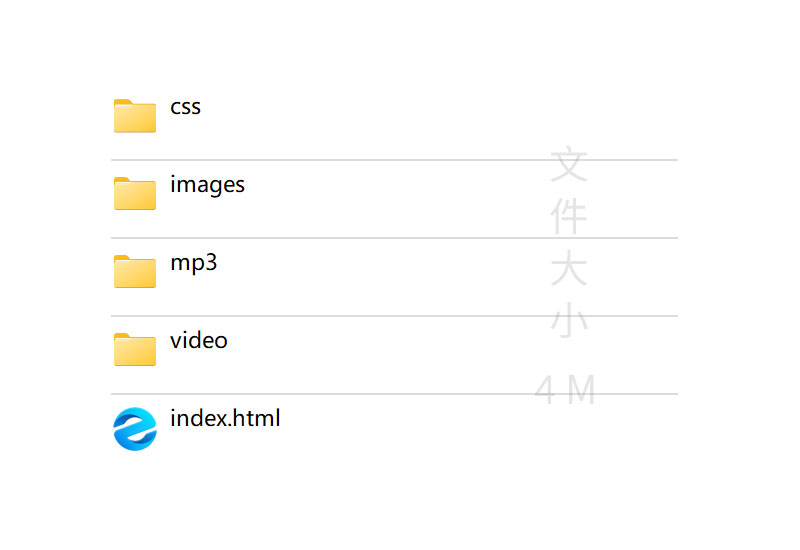Select the images folder icon

coord(135,193)
